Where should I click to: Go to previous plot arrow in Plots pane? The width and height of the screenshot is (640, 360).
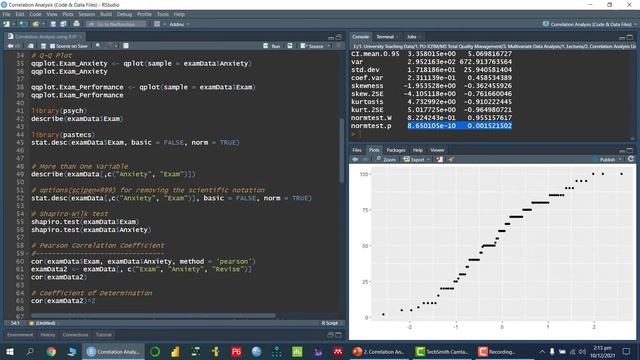(355, 160)
